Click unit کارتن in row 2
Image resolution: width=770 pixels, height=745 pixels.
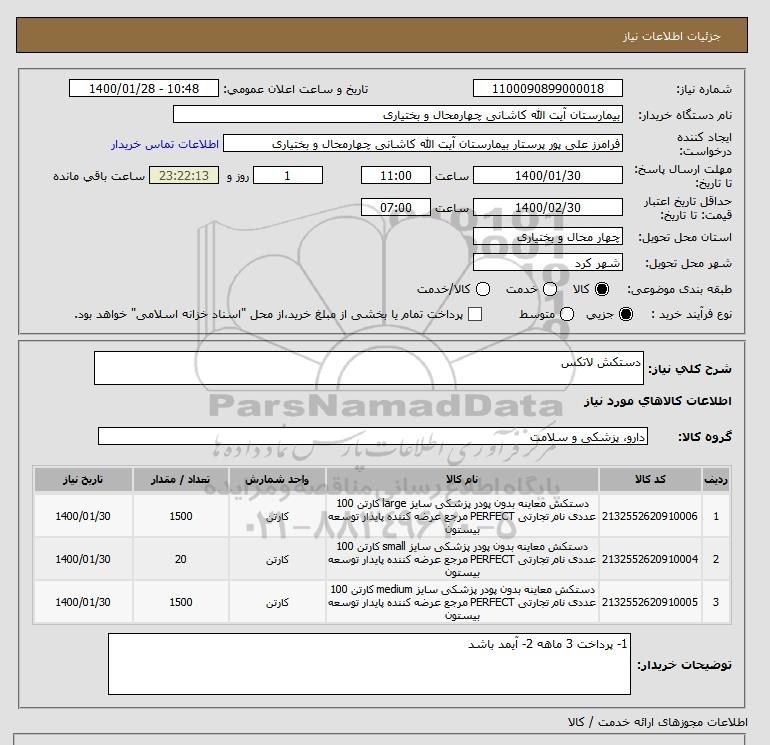coord(277,559)
